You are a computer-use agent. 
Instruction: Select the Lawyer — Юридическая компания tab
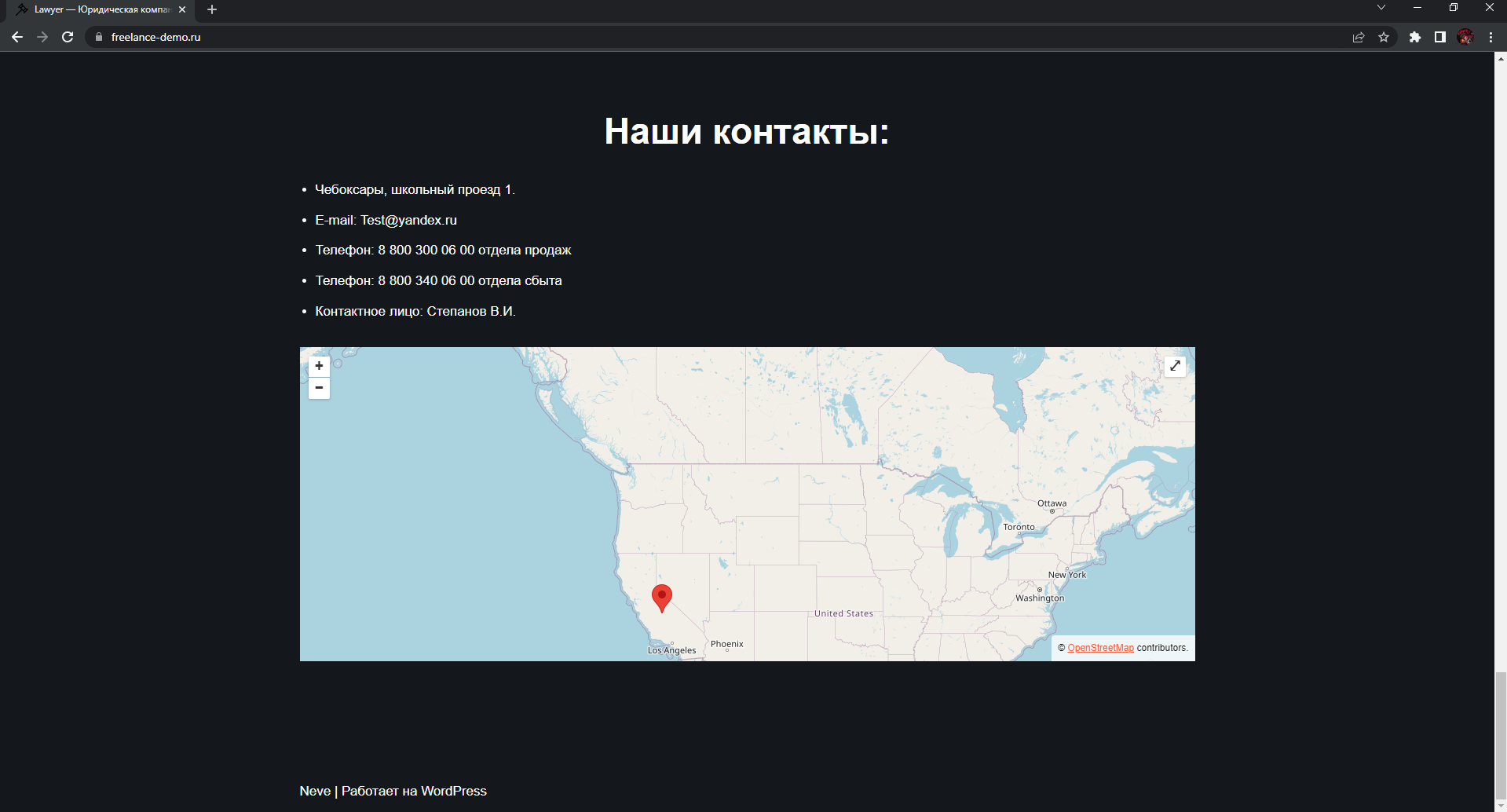(x=101, y=9)
